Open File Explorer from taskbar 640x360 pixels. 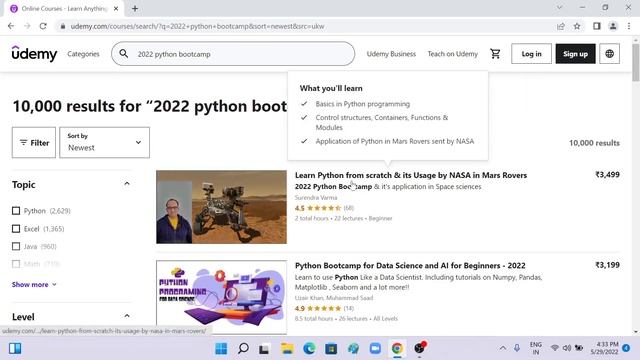tap(287, 349)
